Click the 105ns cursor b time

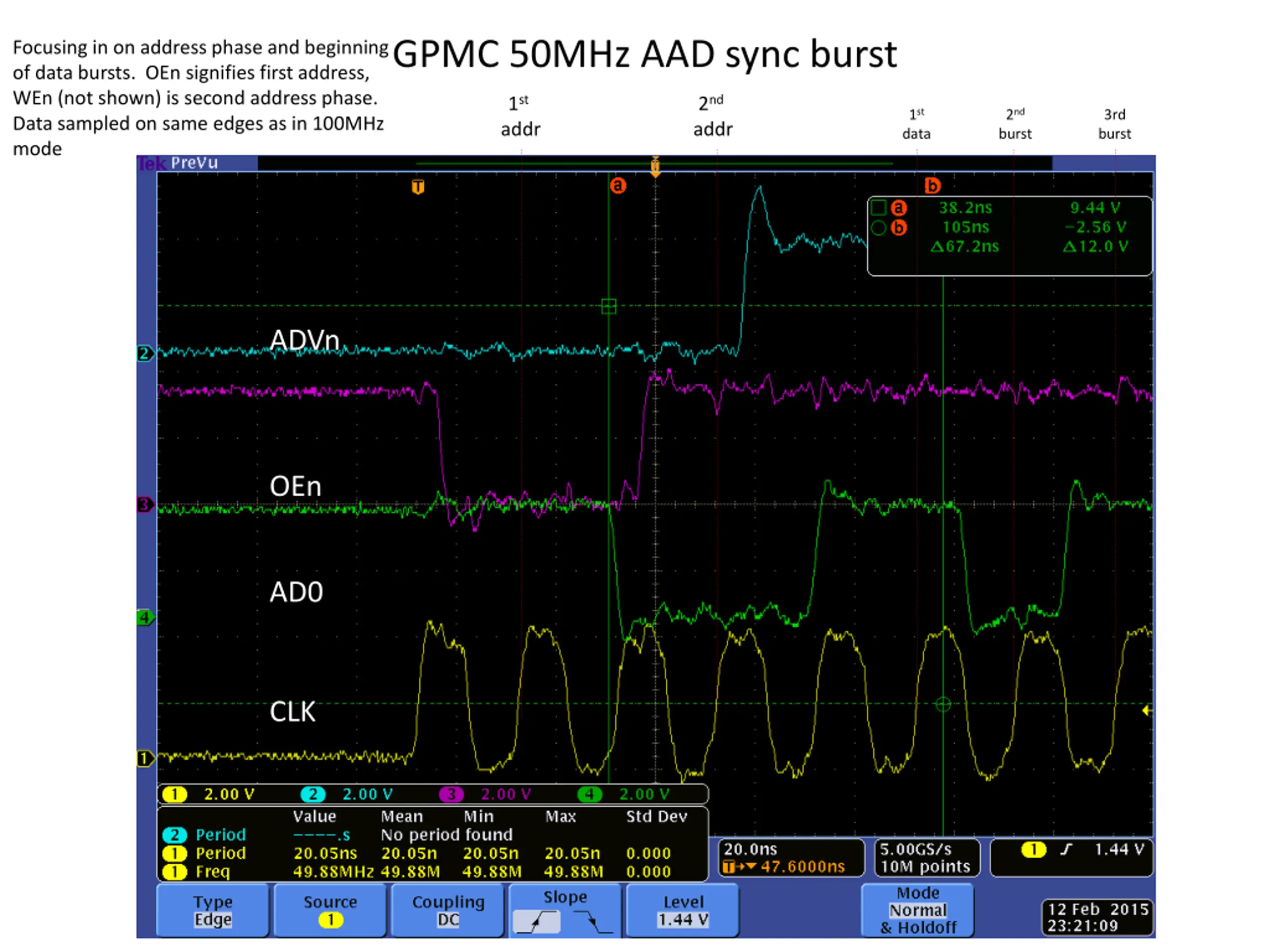coord(966,227)
